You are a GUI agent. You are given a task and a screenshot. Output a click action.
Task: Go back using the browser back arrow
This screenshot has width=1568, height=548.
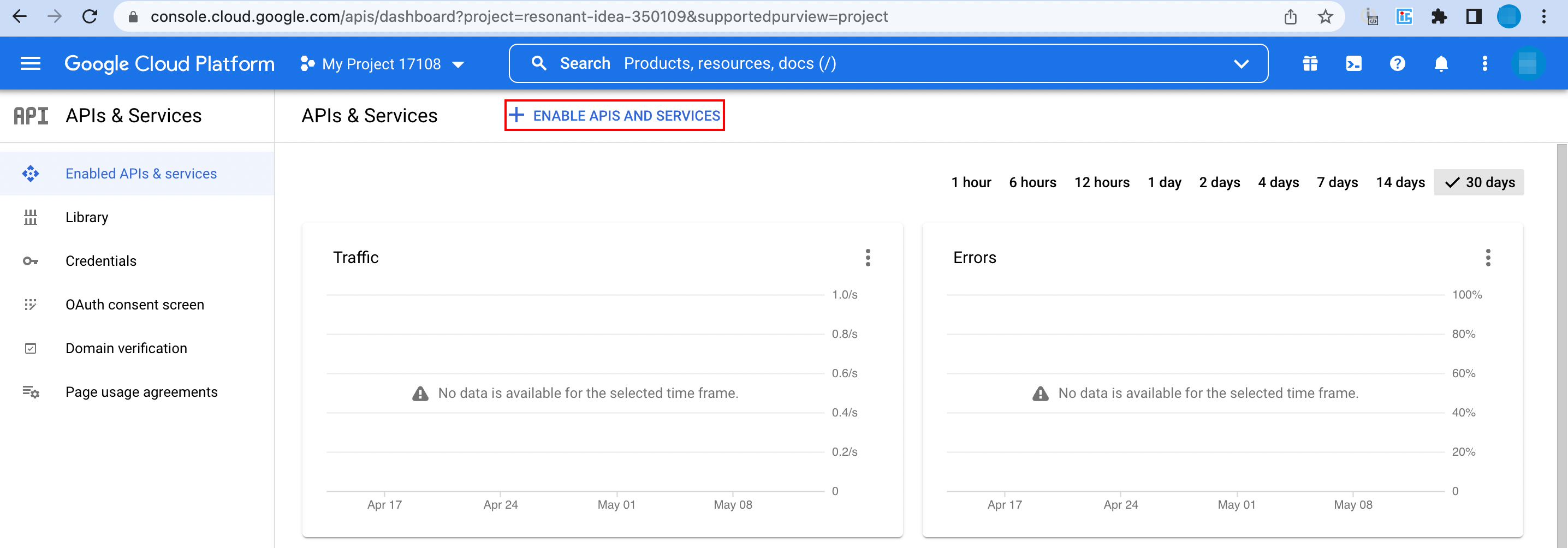pyautogui.click(x=20, y=16)
